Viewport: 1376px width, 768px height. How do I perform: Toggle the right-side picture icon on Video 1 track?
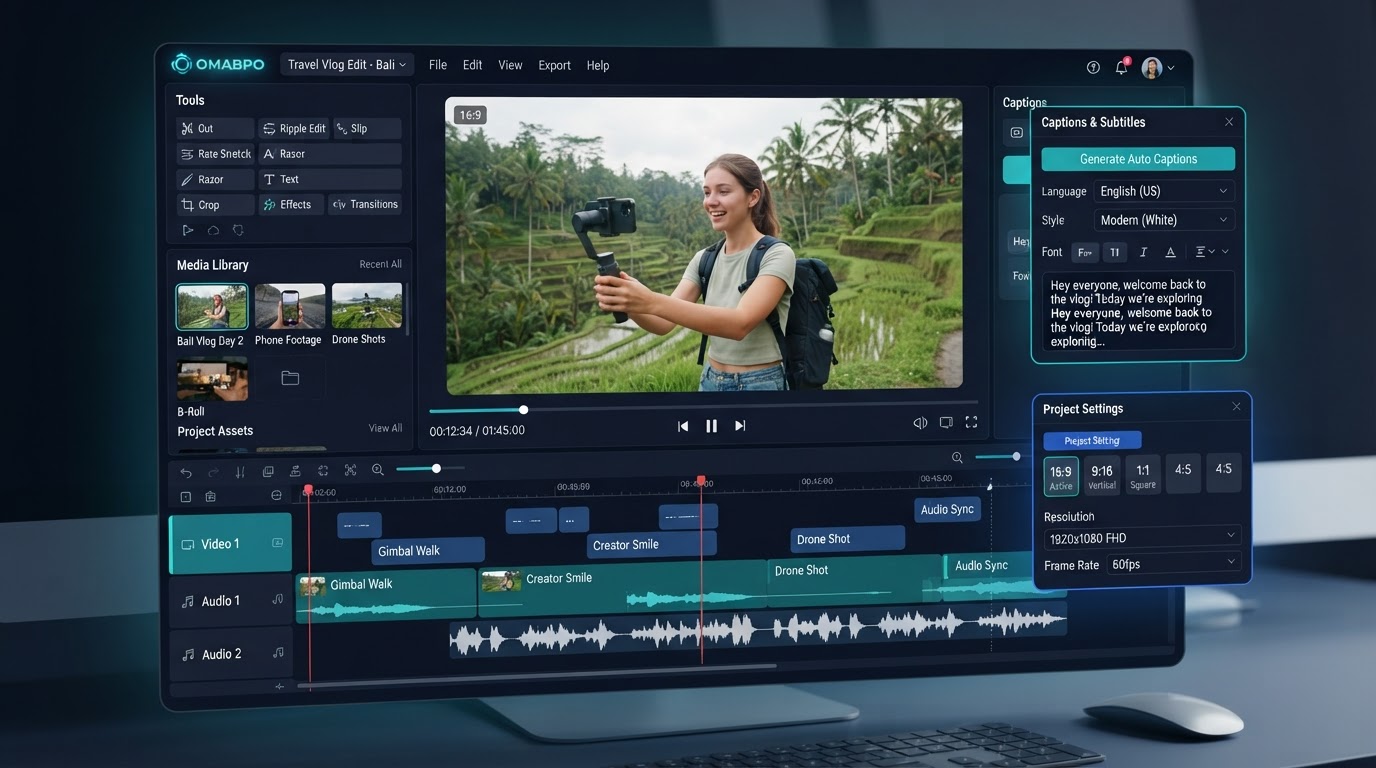[278, 543]
